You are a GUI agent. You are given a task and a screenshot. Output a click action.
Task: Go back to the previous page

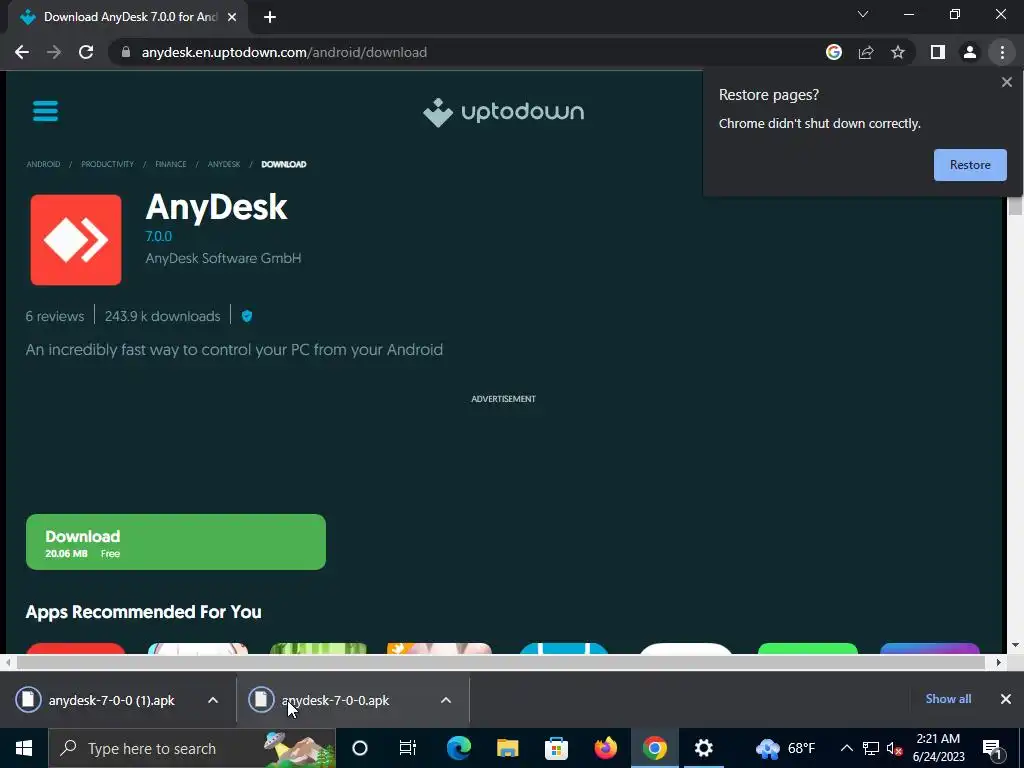[22, 52]
